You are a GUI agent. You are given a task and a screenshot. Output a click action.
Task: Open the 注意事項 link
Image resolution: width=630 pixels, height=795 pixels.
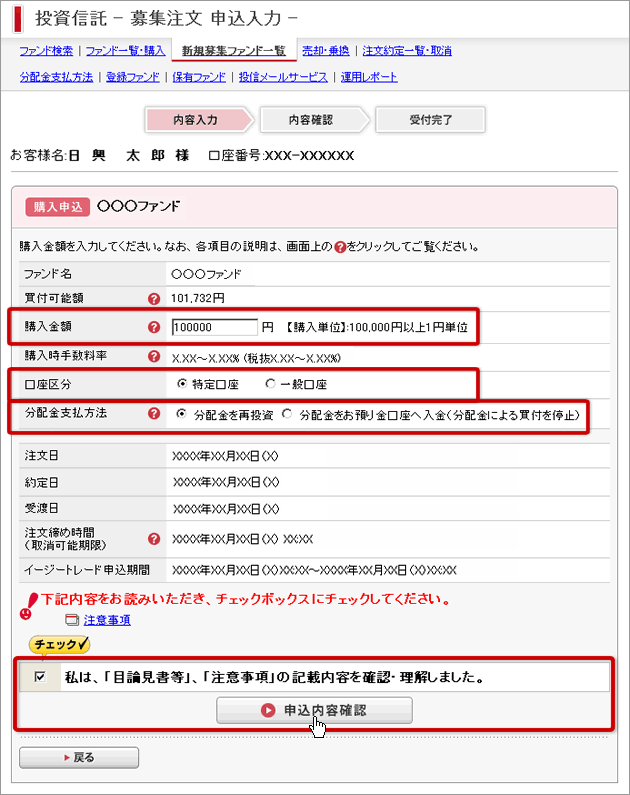pyautogui.click(x=107, y=621)
